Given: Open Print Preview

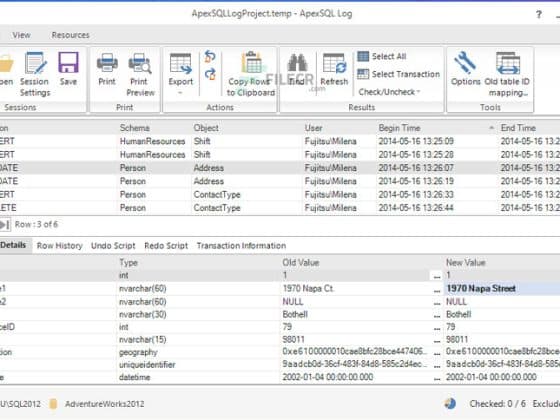Looking at the screenshot, I should pos(140,74).
